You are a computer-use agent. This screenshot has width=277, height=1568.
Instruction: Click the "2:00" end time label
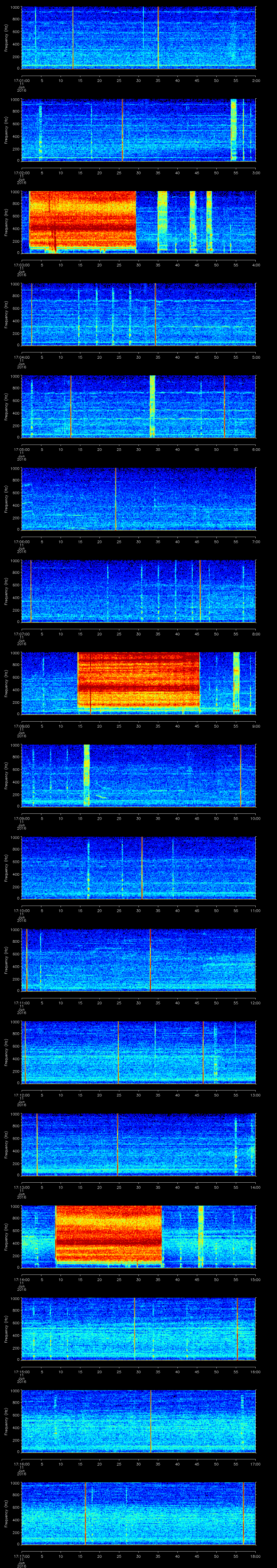point(256,80)
